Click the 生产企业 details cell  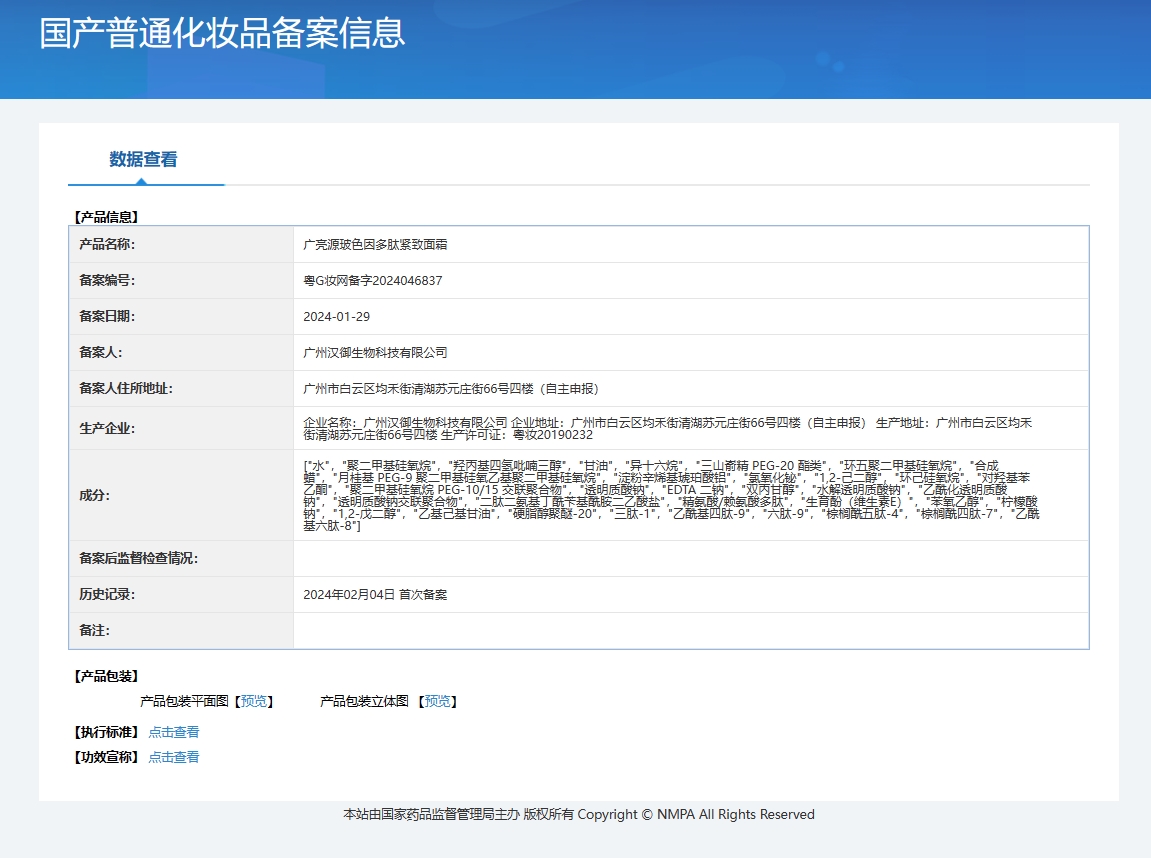(x=667, y=429)
